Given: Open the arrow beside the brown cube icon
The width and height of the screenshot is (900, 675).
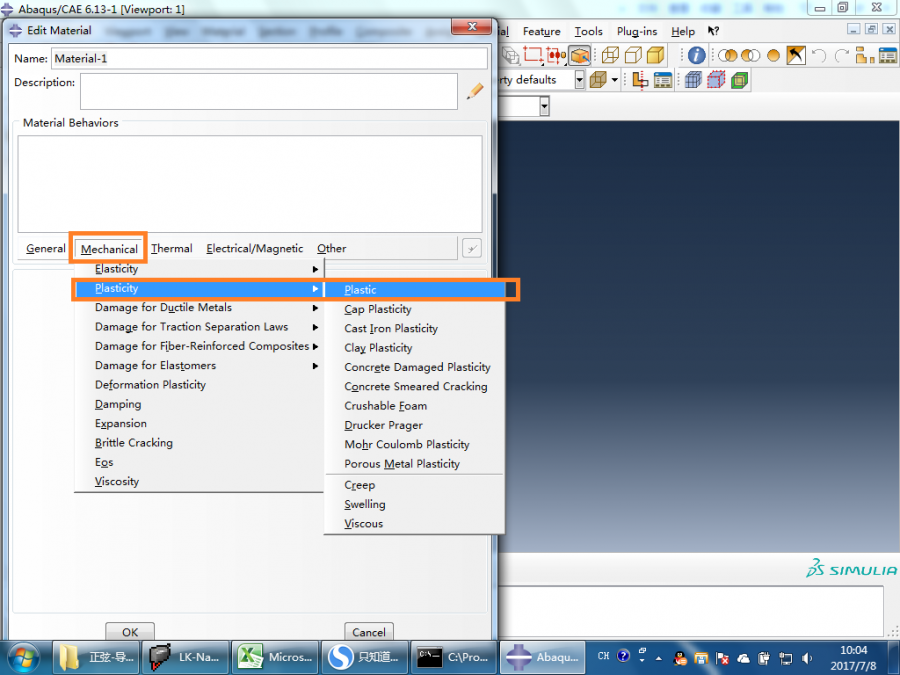Looking at the screenshot, I should (x=615, y=80).
